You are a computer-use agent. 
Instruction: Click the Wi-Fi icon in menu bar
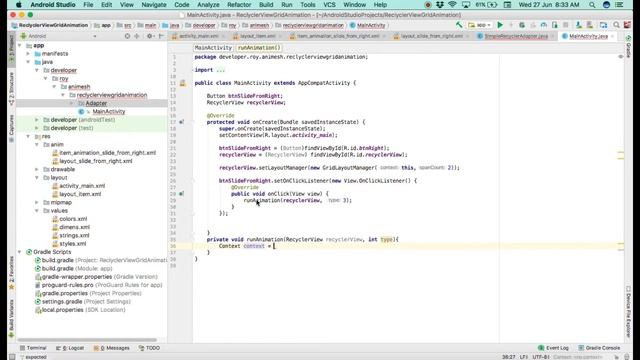point(452,5)
